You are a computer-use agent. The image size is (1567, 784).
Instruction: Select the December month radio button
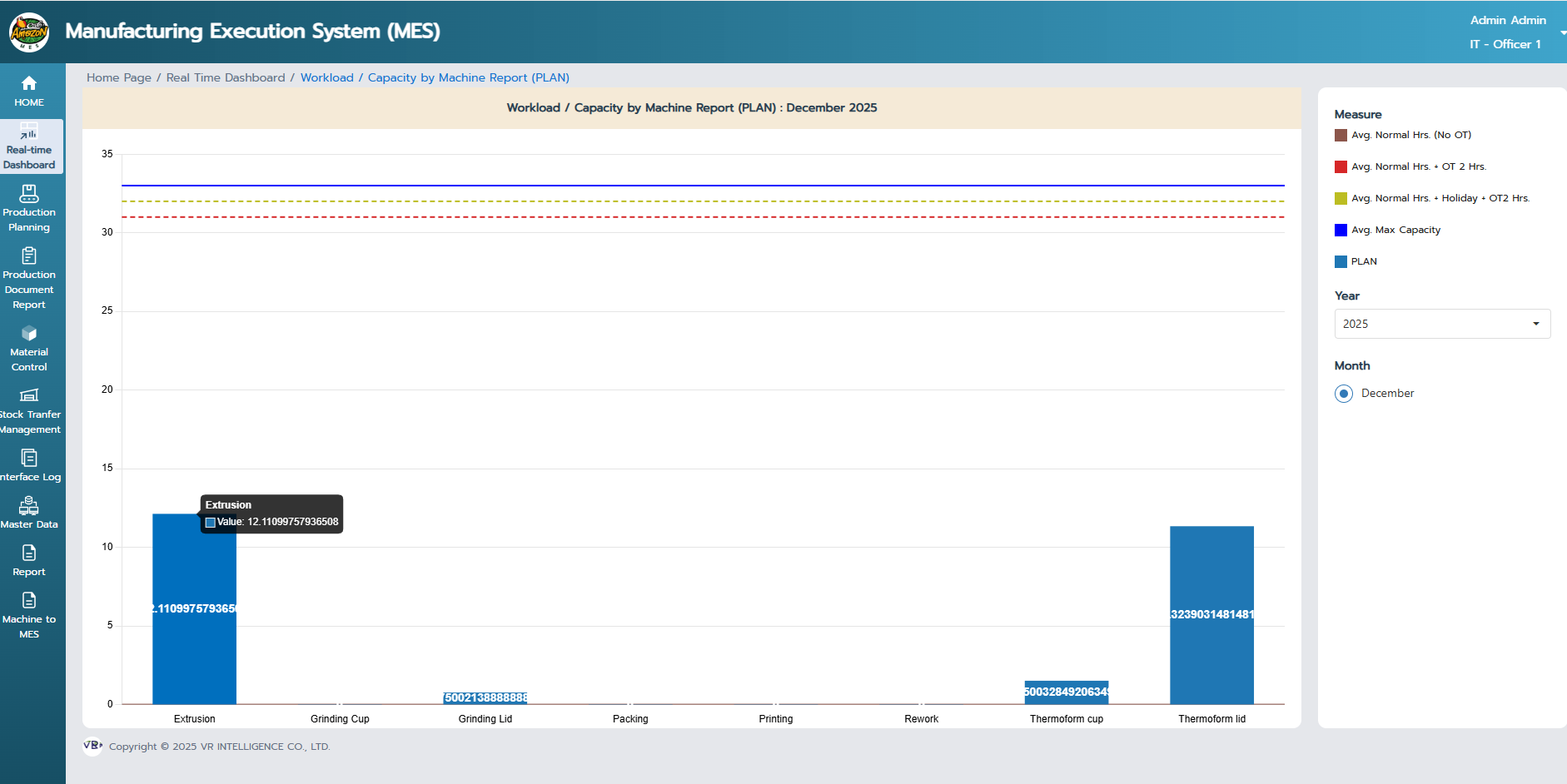click(x=1344, y=394)
